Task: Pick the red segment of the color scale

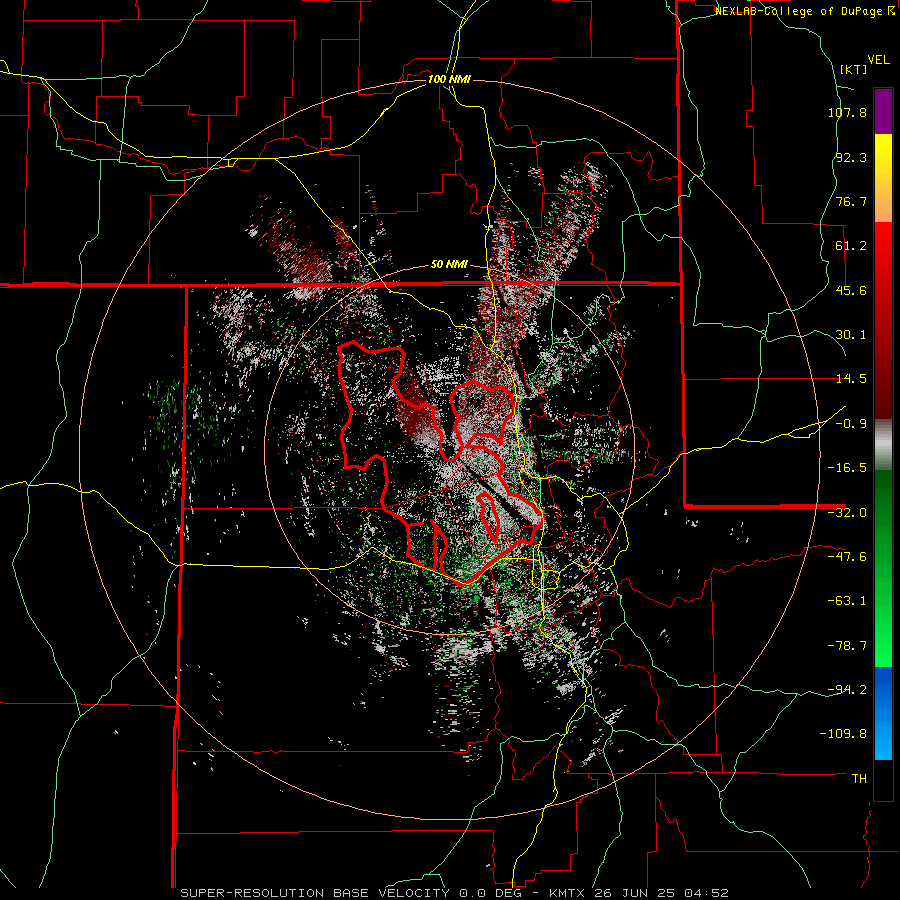Action: click(883, 320)
